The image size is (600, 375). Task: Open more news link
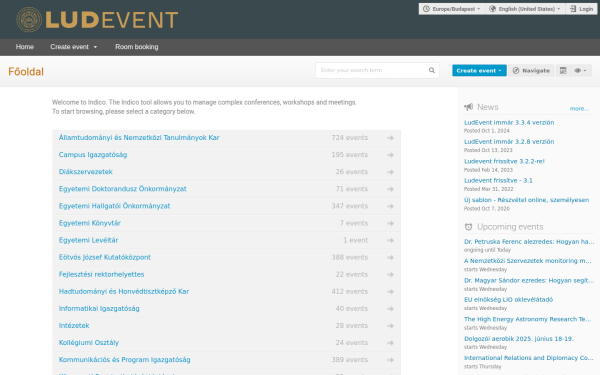coord(579,109)
